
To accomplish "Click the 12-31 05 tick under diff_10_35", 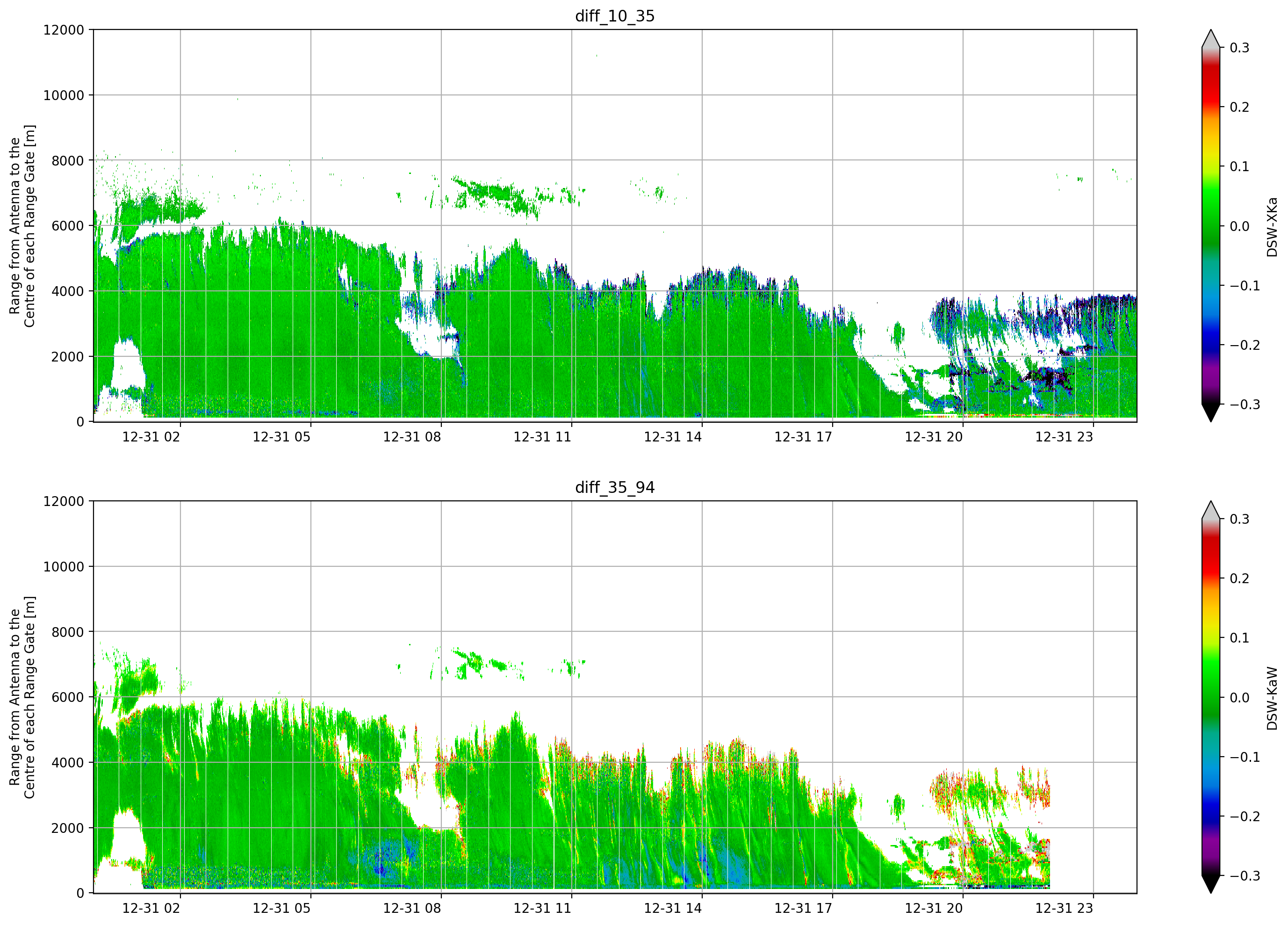I will [282, 437].
